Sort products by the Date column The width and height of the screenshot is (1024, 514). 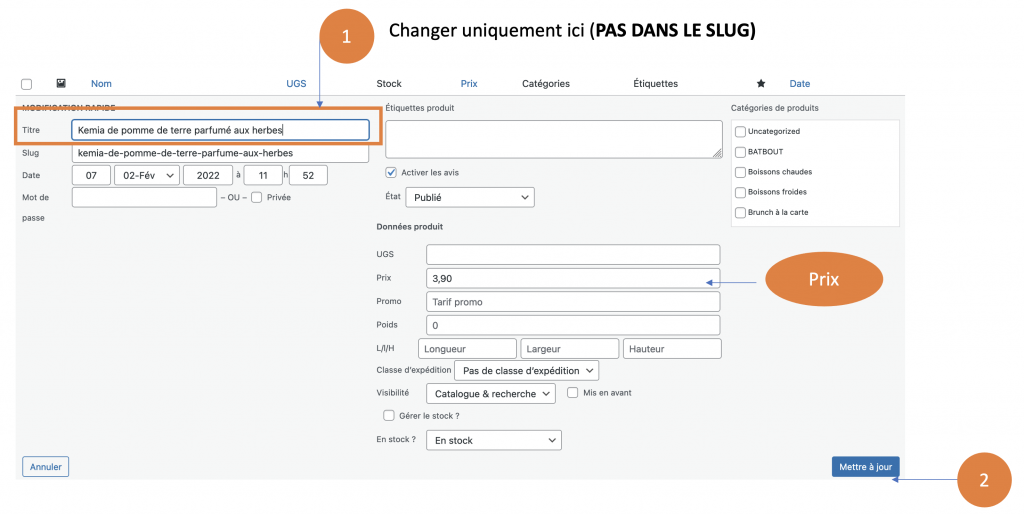tap(799, 84)
